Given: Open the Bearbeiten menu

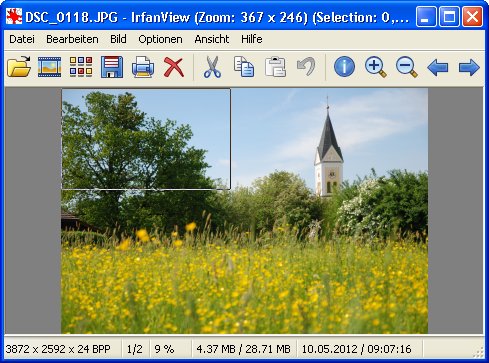Looking at the screenshot, I should tap(72, 39).
